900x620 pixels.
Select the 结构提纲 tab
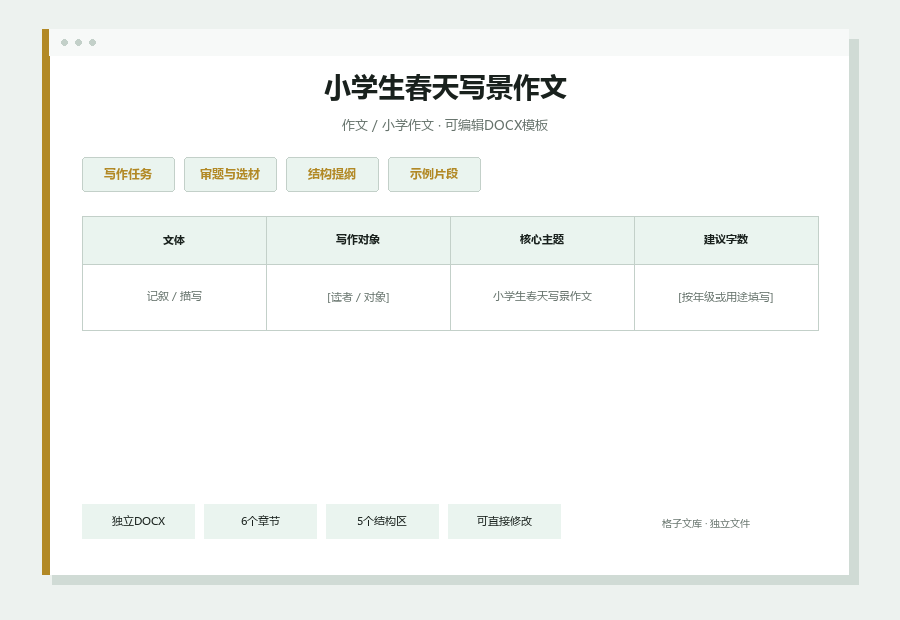pos(332,175)
